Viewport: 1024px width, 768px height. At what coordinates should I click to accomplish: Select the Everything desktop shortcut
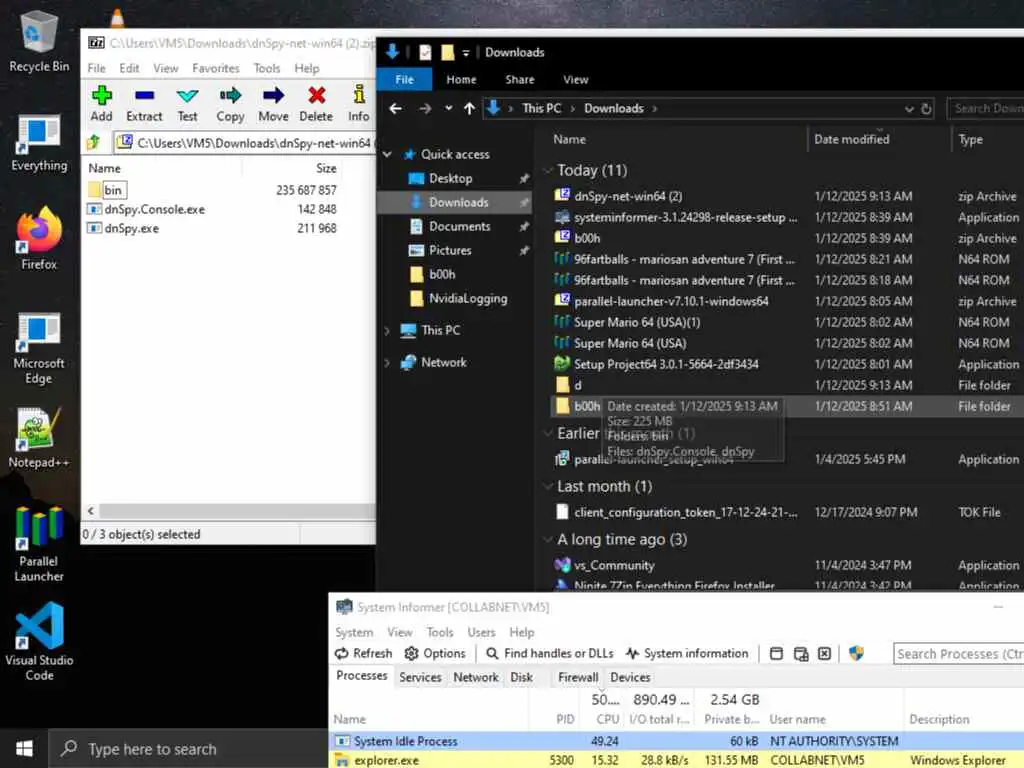coord(39,144)
